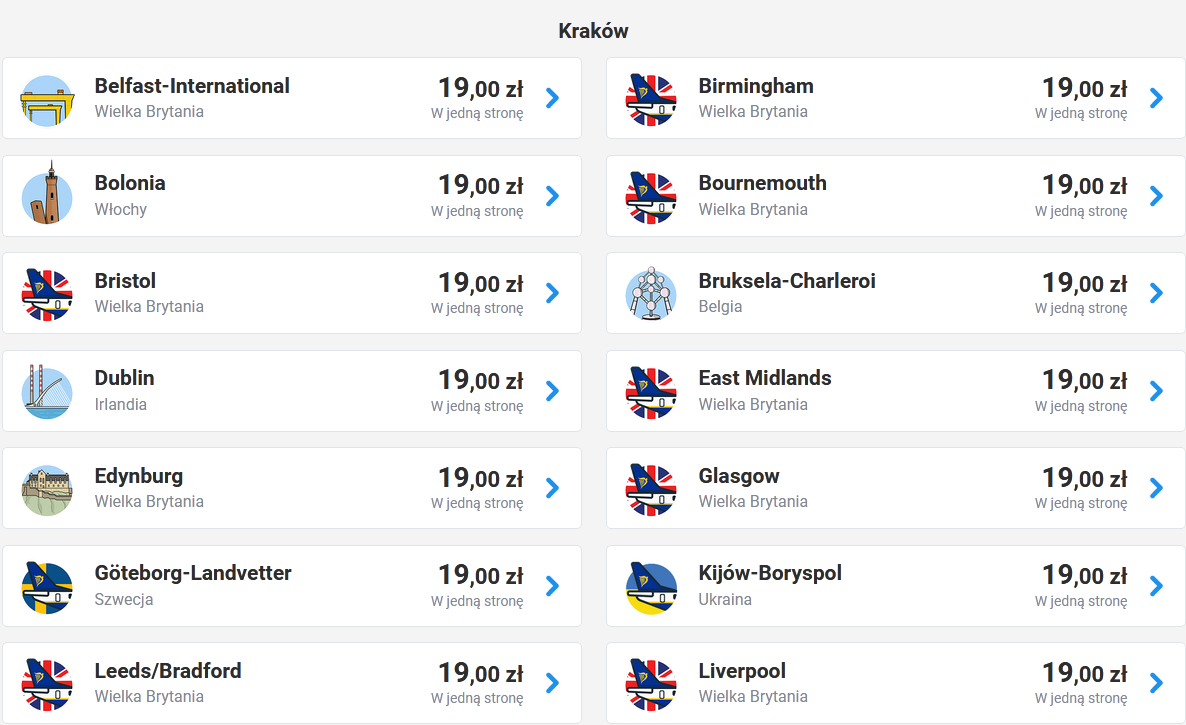Click the Bruksela-Charleroi 19,00 zł price
This screenshot has height=725, width=1186.
coord(1085,283)
